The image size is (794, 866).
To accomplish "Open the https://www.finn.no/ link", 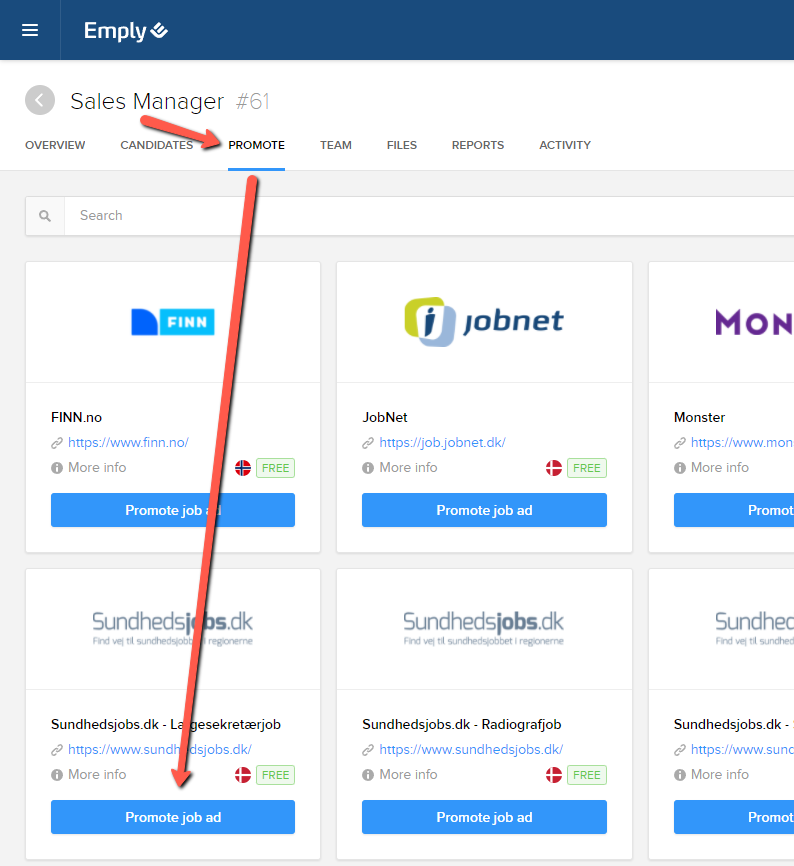I will (x=128, y=443).
